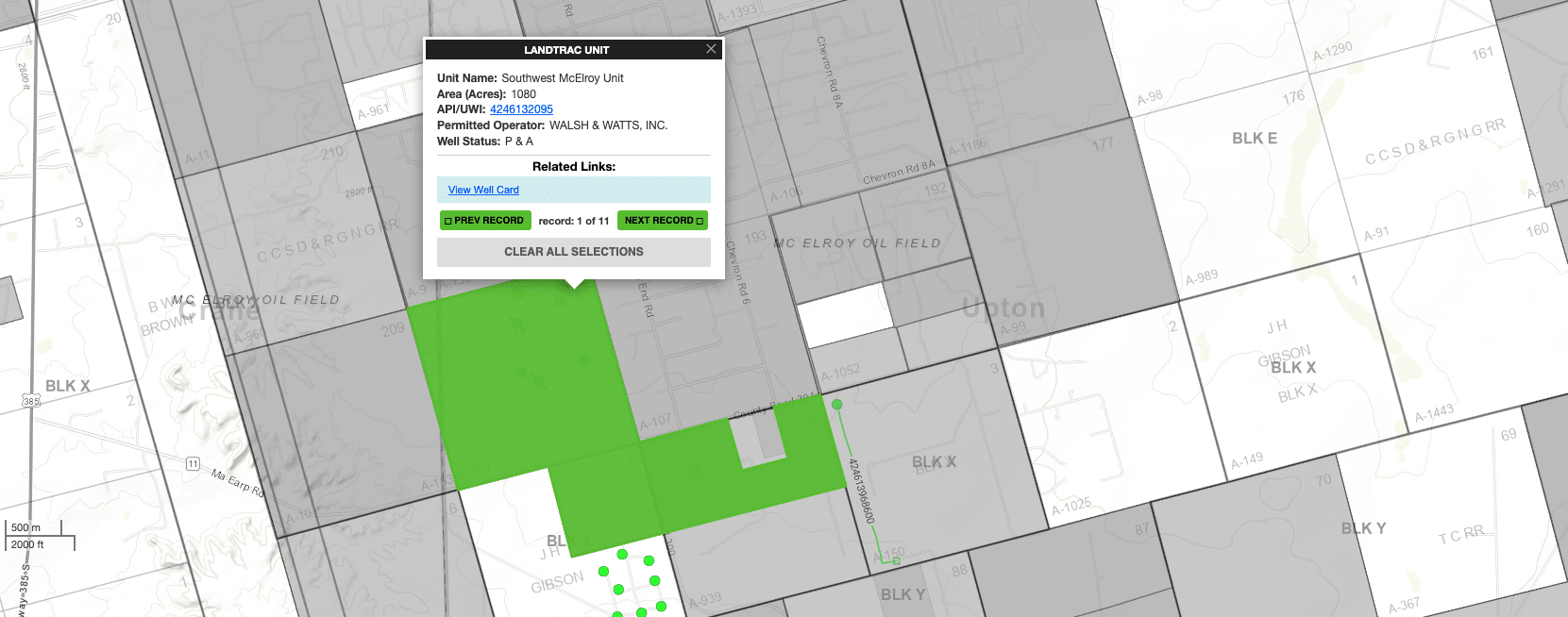Click the View Well Card link
The image size is (1568, 617).
483,190
